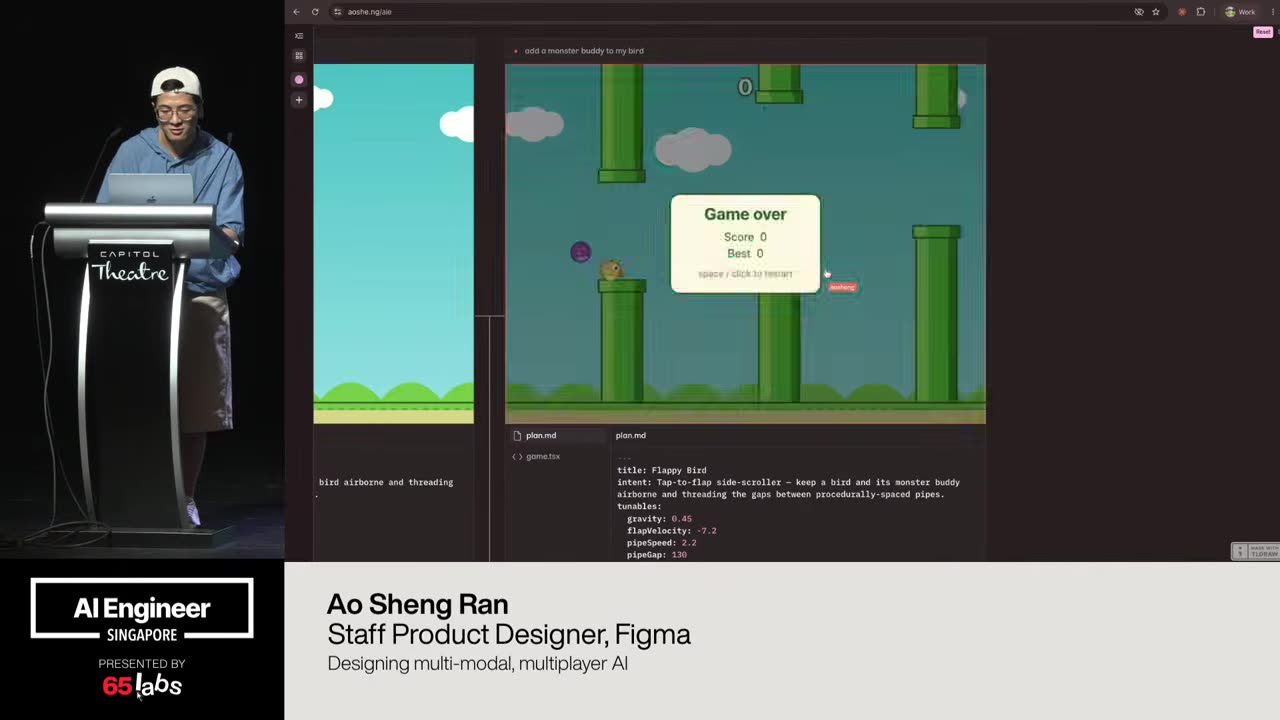Image resolution: width=1280 pixels, height=720 pixels.
Task: Bookmark this page with the star icon
Action: [1156, 12]
